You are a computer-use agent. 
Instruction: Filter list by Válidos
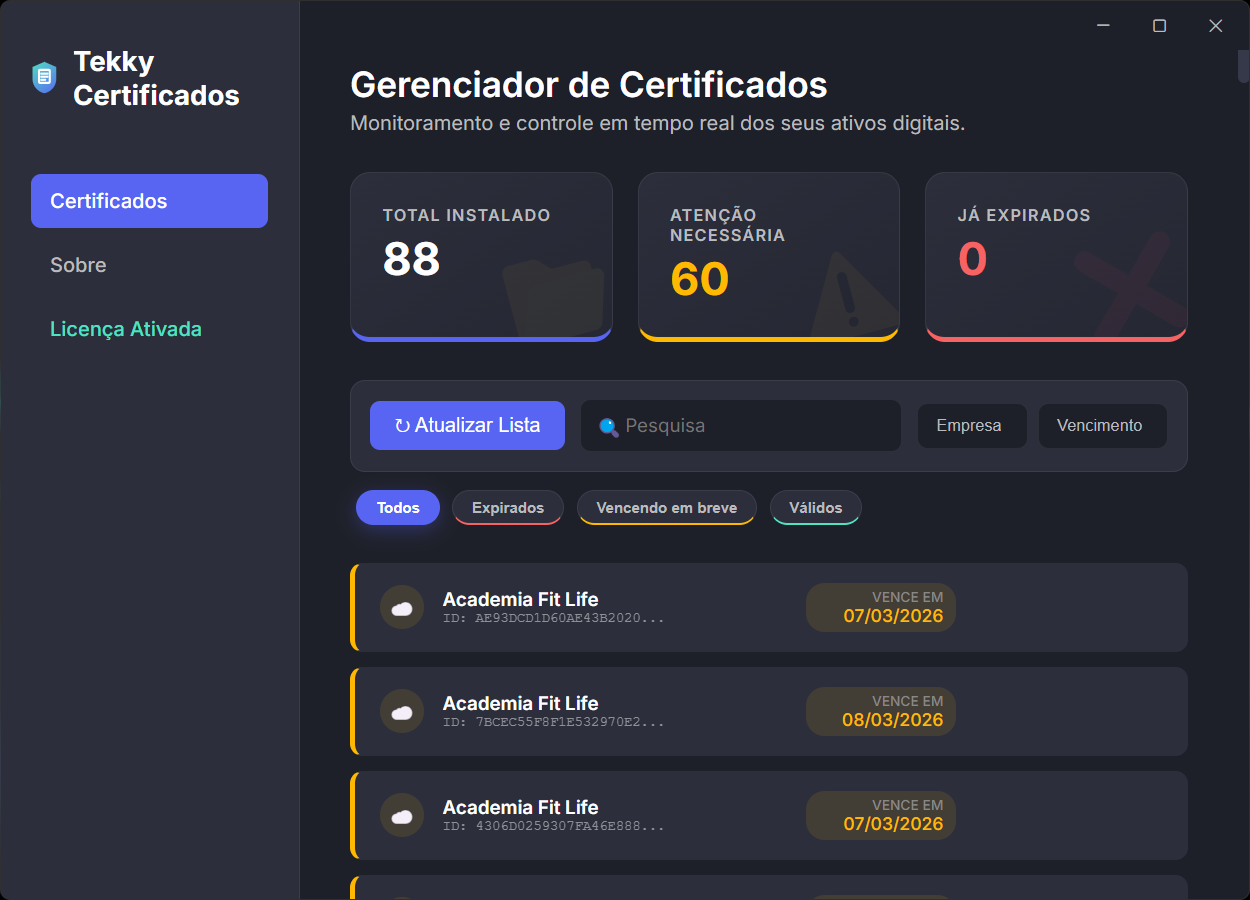816,508
